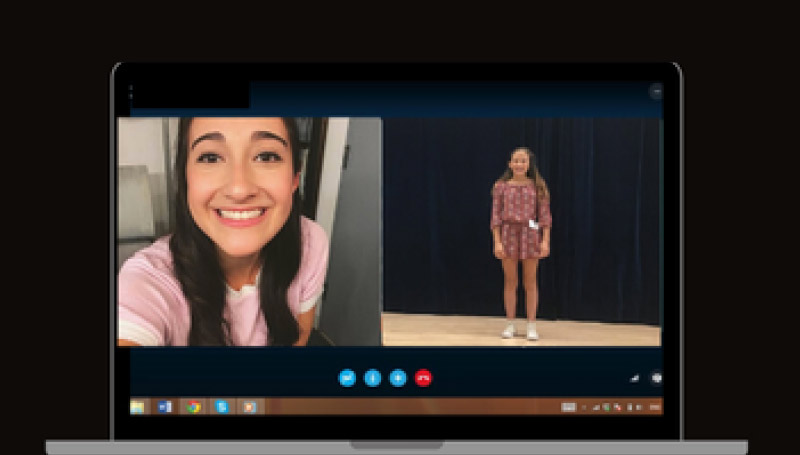Launch Microsoft Word from the taskbar
The height and width of the screenshot is (455, 800).
(165, 407)
